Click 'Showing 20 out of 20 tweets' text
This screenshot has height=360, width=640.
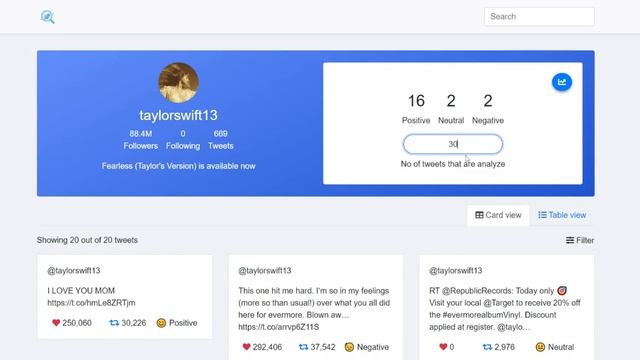87,240
